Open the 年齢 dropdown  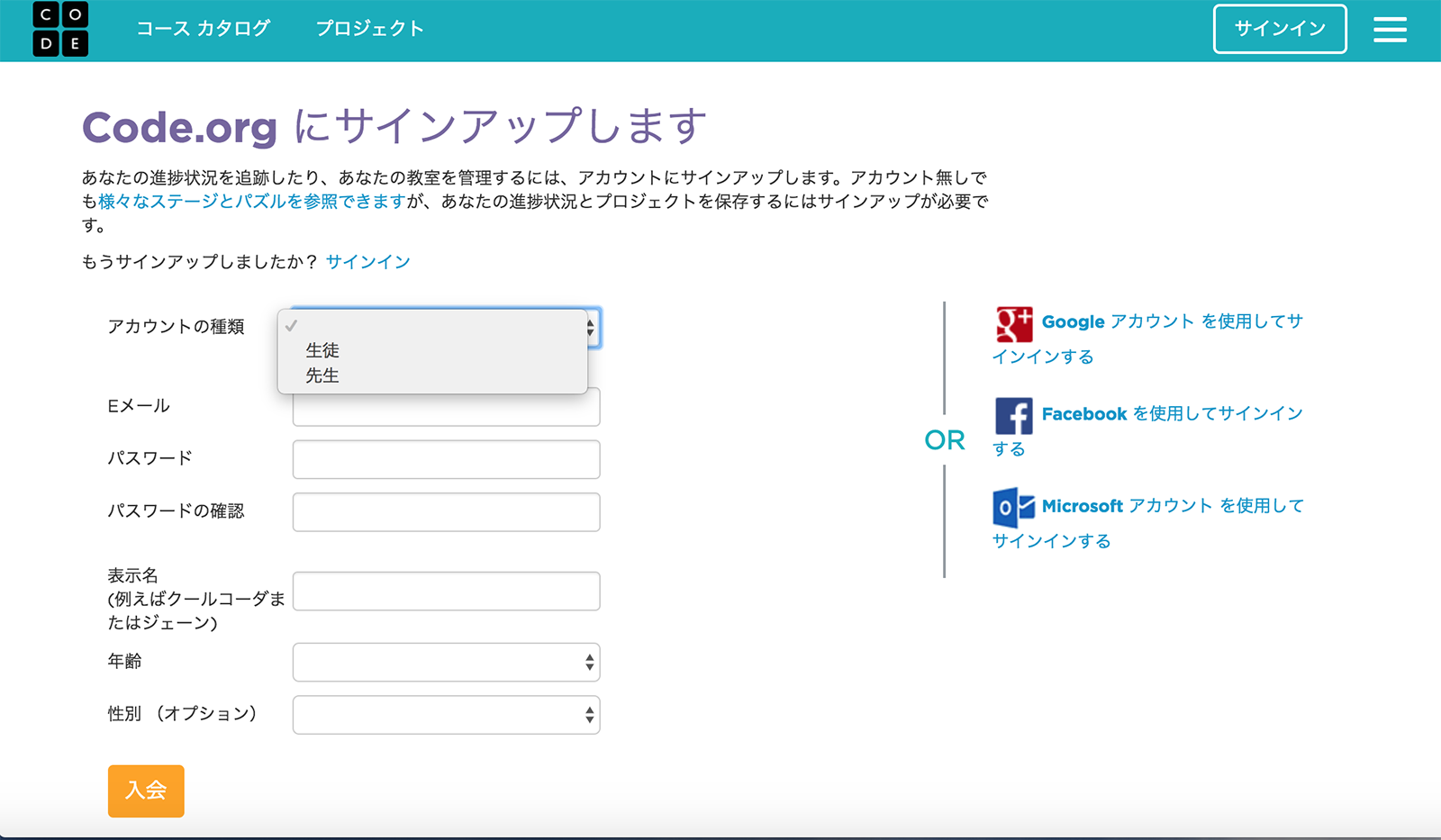point(446,663)
